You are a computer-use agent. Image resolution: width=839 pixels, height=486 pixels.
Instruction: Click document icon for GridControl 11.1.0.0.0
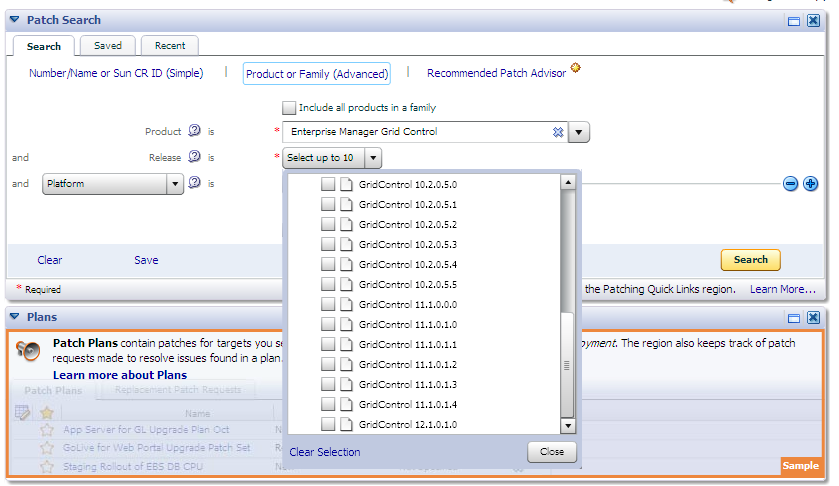point(347,305)
